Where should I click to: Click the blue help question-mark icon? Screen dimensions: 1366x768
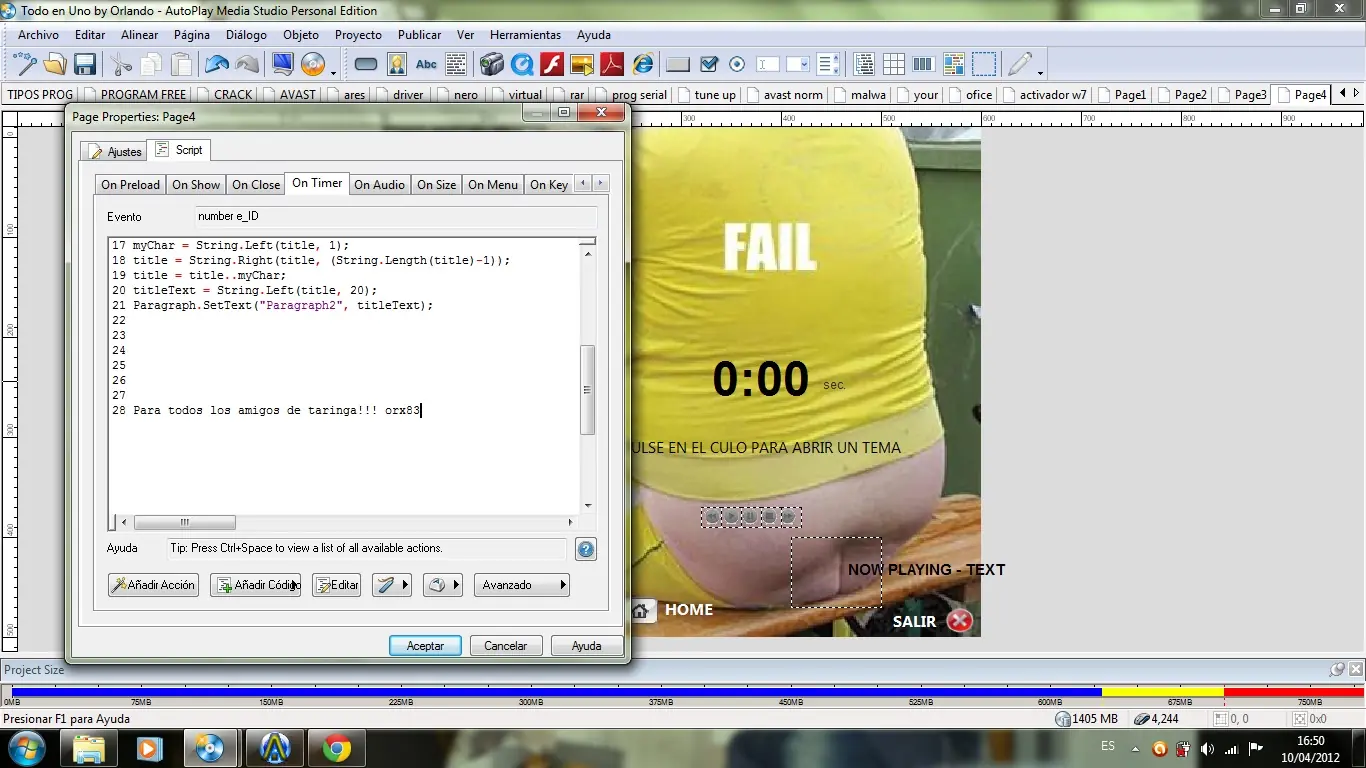[x=586, y=549]
